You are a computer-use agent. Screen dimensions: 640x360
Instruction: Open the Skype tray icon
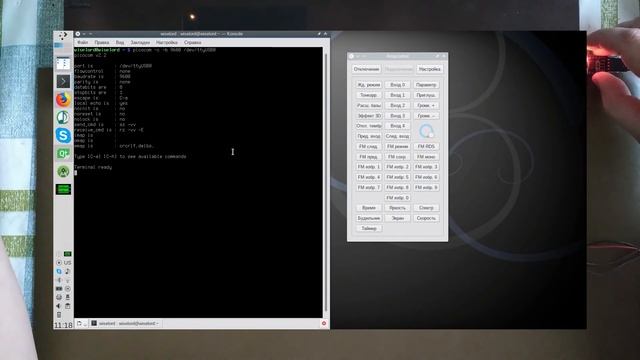pos(59,271)
